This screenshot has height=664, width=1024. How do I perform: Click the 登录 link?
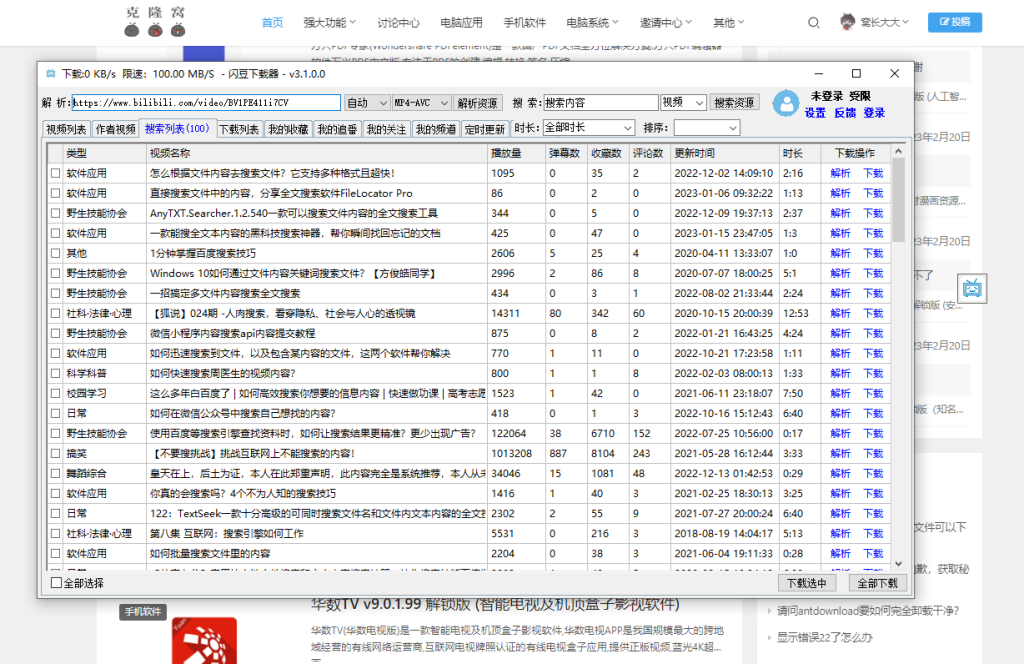coord(874,113)
